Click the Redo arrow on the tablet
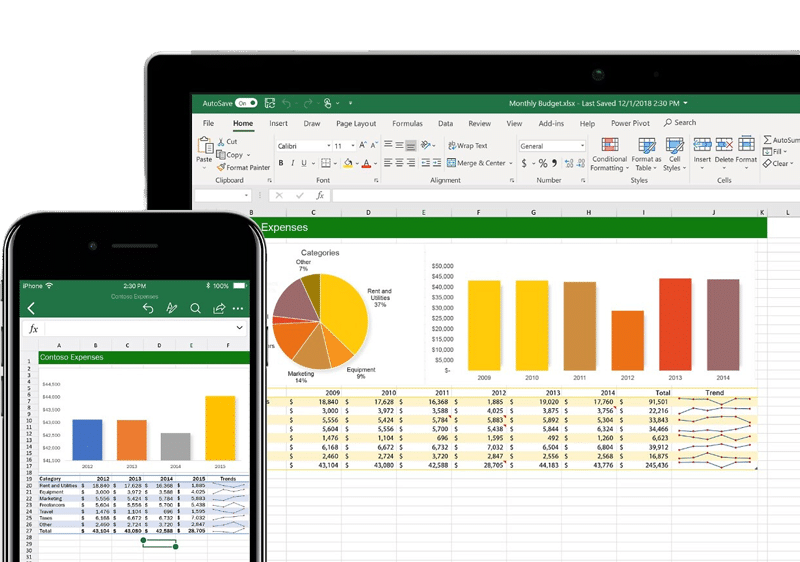 coord(308,104)
